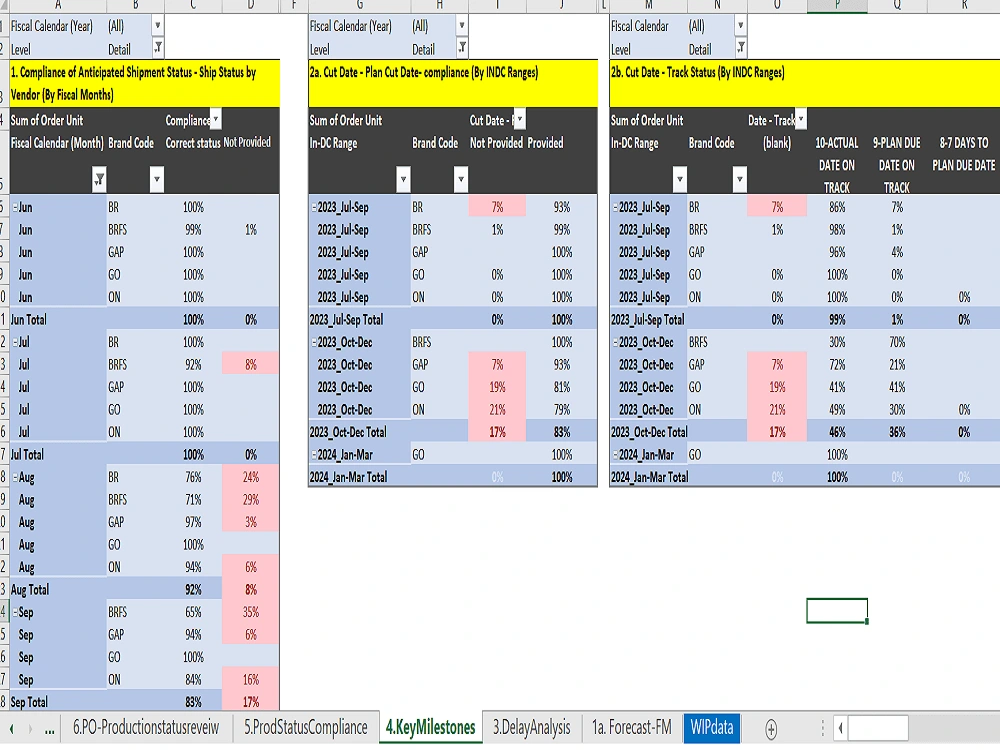The image size is (1000, 750).
Task: Open Fiscal Calendar (Year) filter in table 2a
Action: (x=462, y=26)
